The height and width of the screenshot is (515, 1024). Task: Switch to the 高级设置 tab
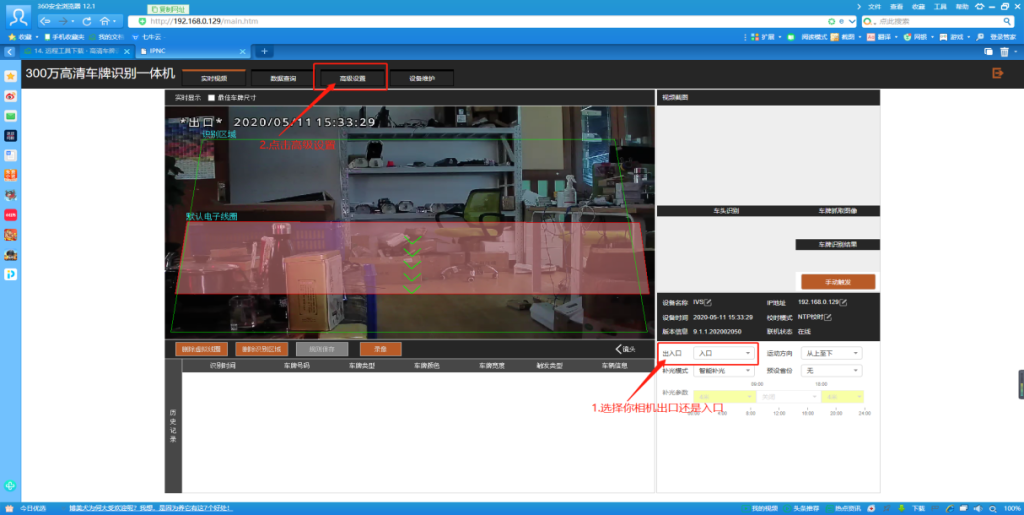(x=351, y=78)
